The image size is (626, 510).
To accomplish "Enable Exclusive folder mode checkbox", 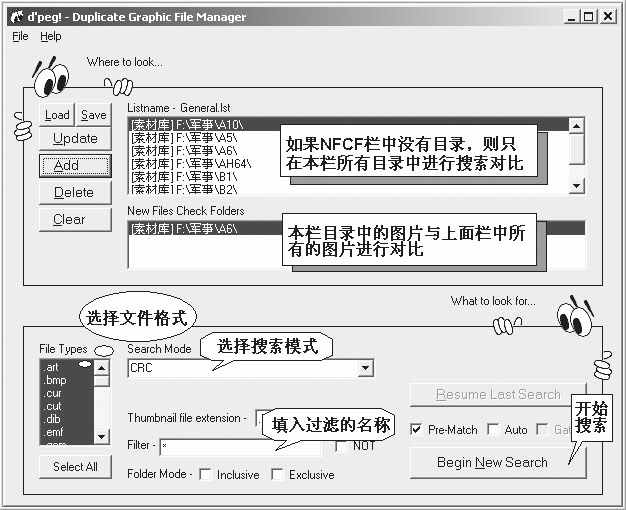I will coord(277,474).
